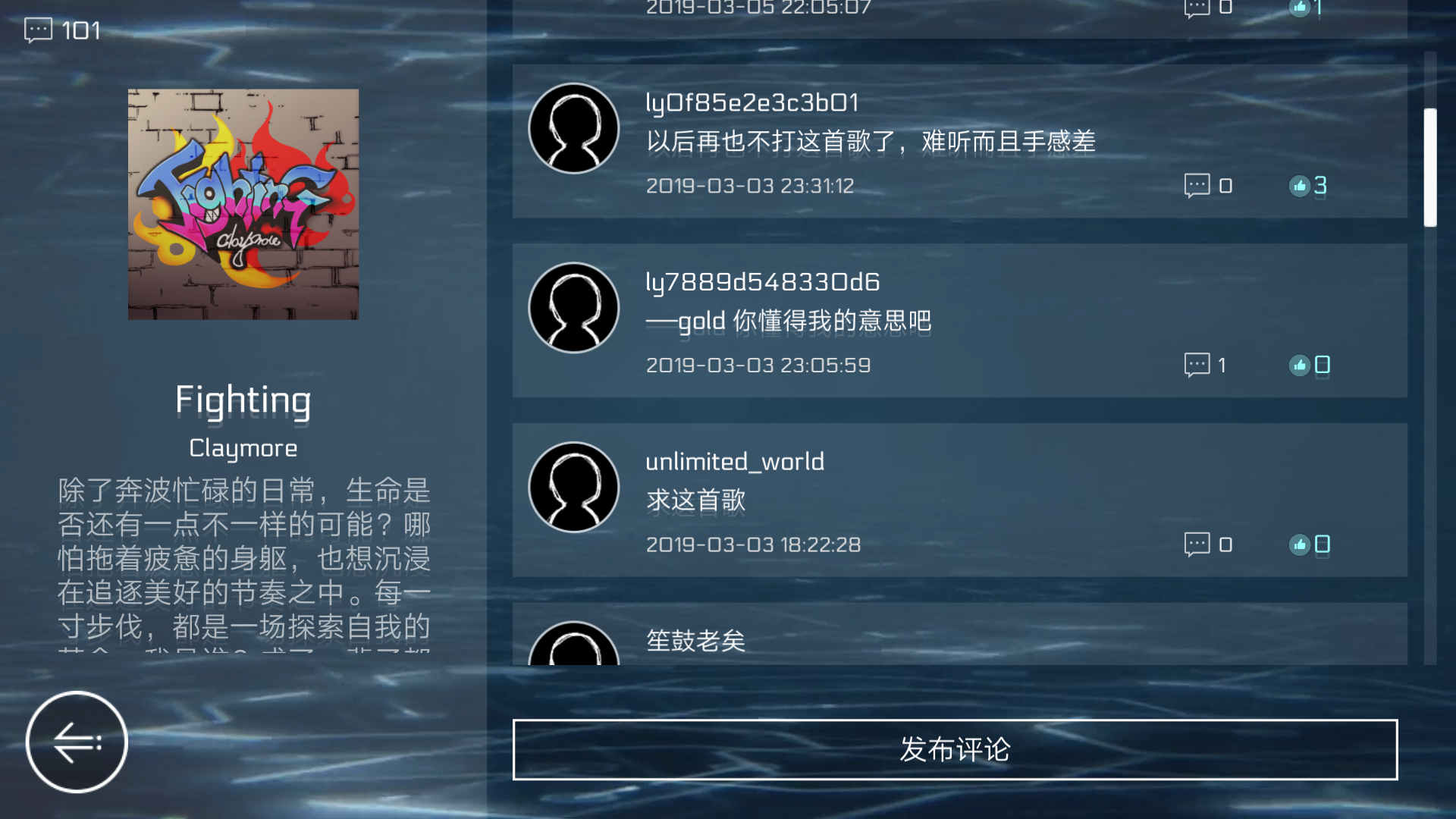The width and height of the screenshot is (1456, 819).
Task: Click the like thumb icon on unlimited_world comment
Action: [x=1298, y=543]
